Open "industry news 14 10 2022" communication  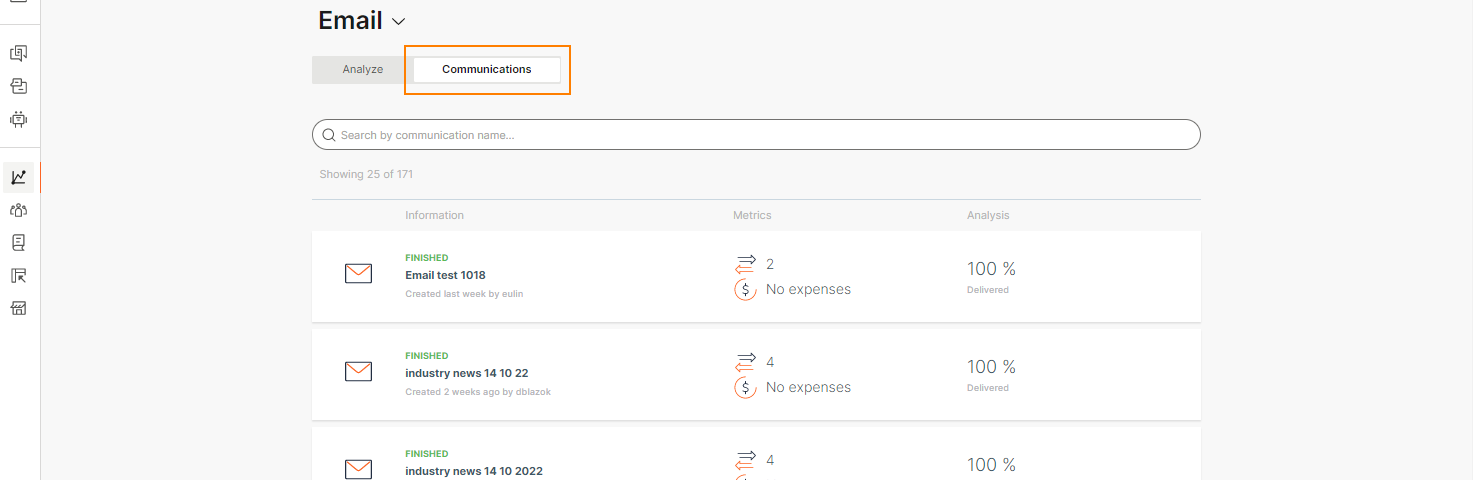pos(473,471)
